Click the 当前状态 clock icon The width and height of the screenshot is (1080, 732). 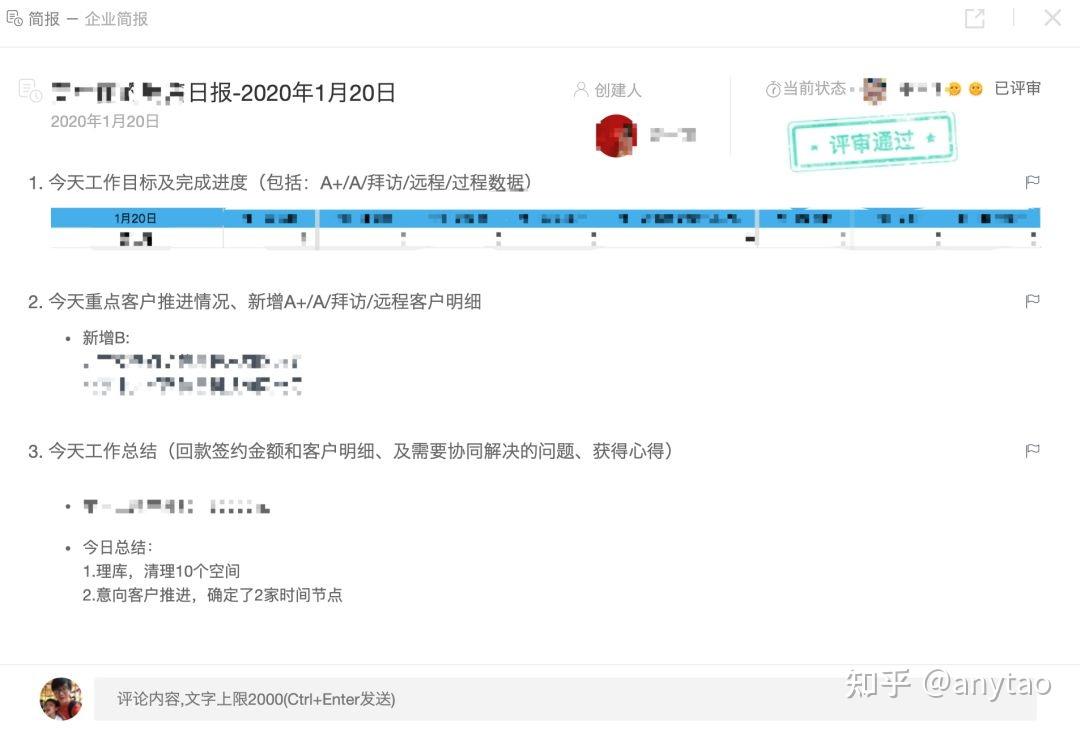click(773, 90)
